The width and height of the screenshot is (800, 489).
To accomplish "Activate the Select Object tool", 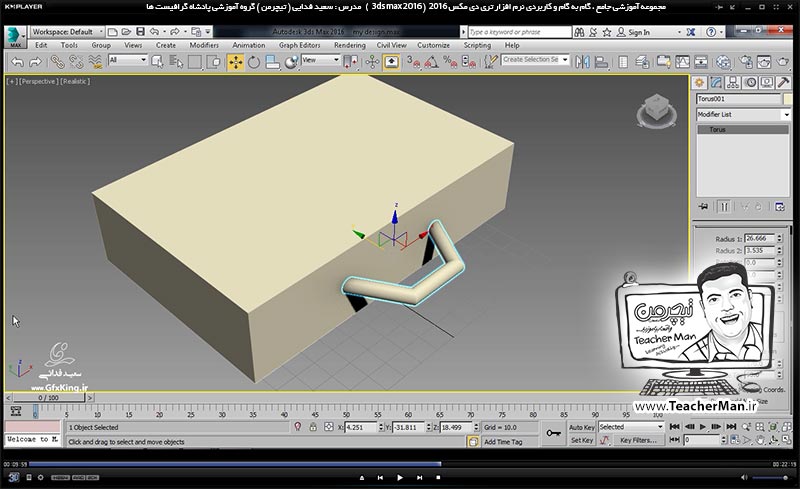I will [x=158, y=62].
